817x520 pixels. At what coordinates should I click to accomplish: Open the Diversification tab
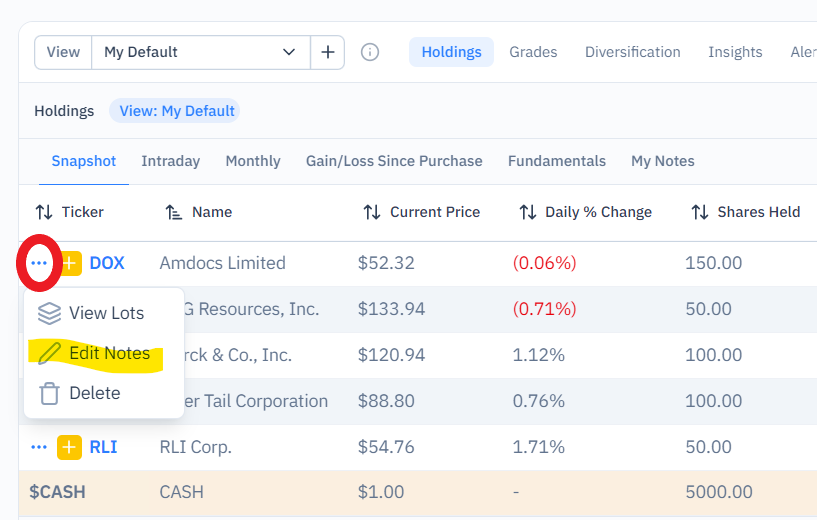coord(633,52)
